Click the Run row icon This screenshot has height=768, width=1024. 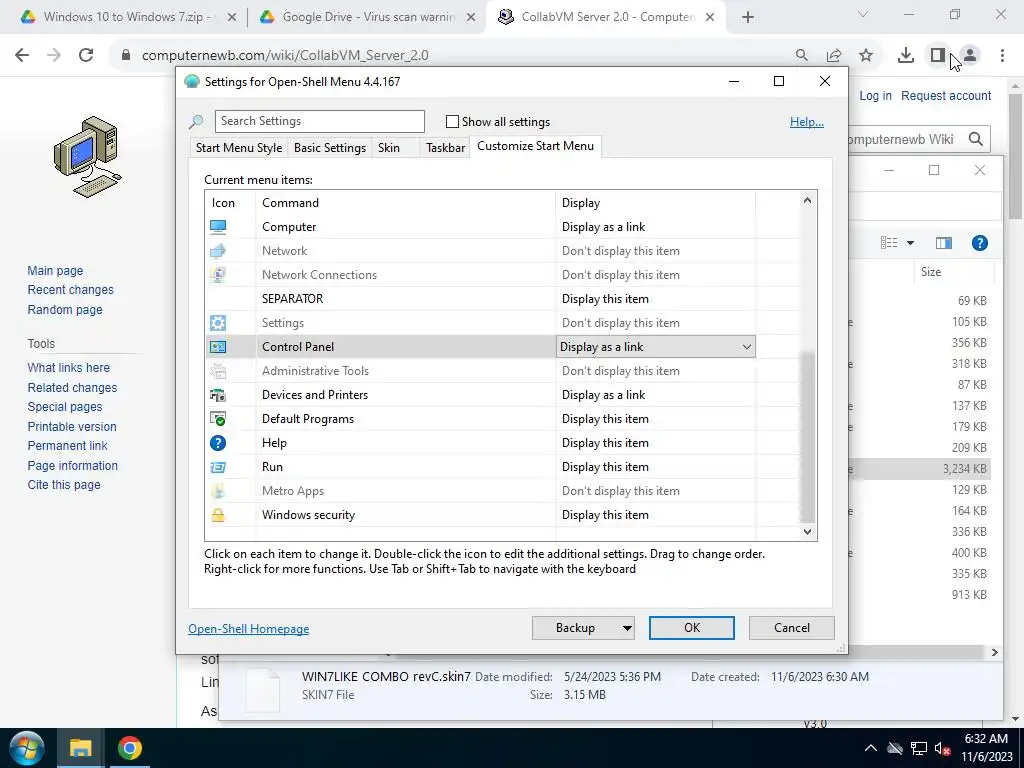(x=217, y=467)
